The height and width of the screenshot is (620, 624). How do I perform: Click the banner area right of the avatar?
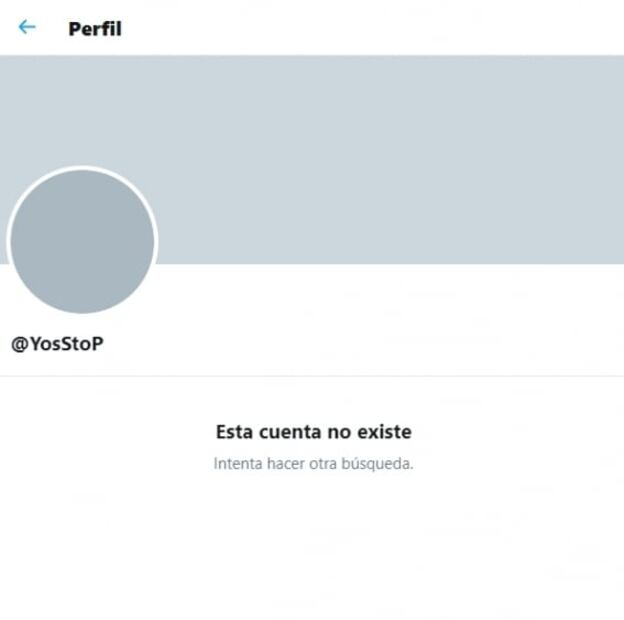point(390,159)
